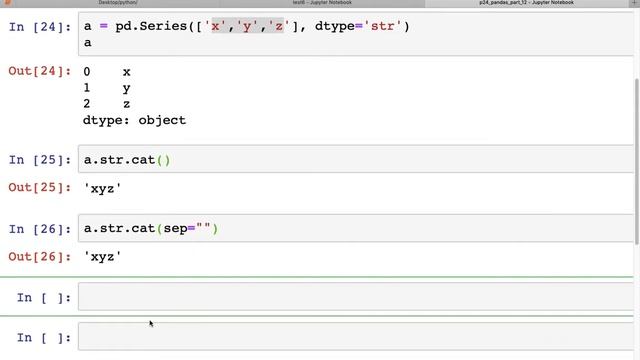Click the output row '1 y'
The height and width of the screenshot is (360, 640).
tap(107, 88)
